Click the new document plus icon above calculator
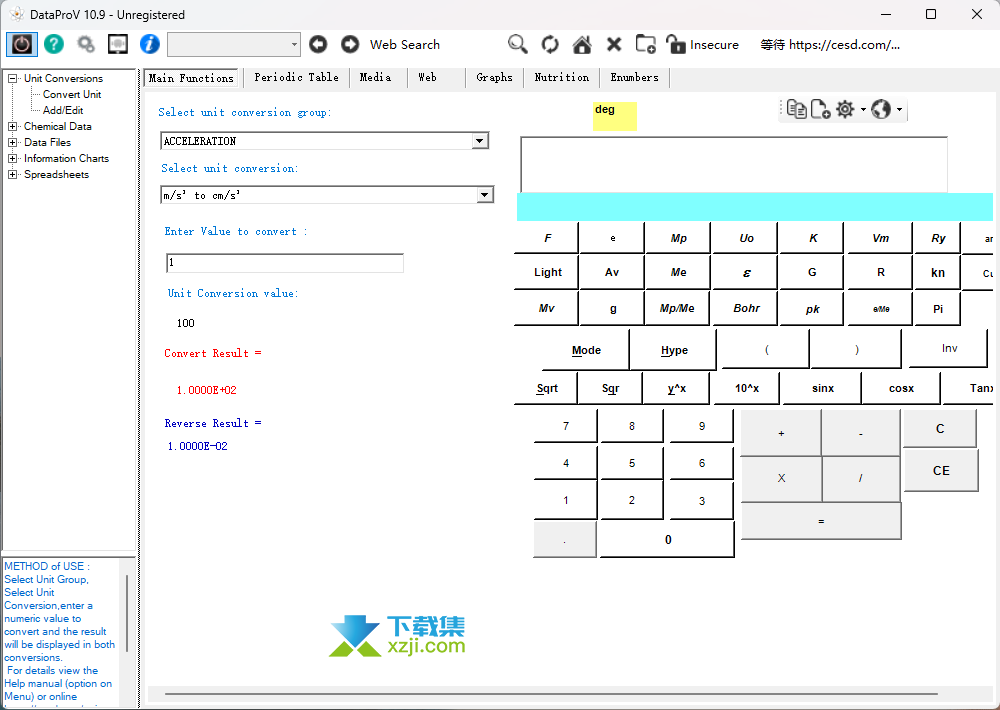The width and height of the screenshot is (1000, 710). point(820,109)
